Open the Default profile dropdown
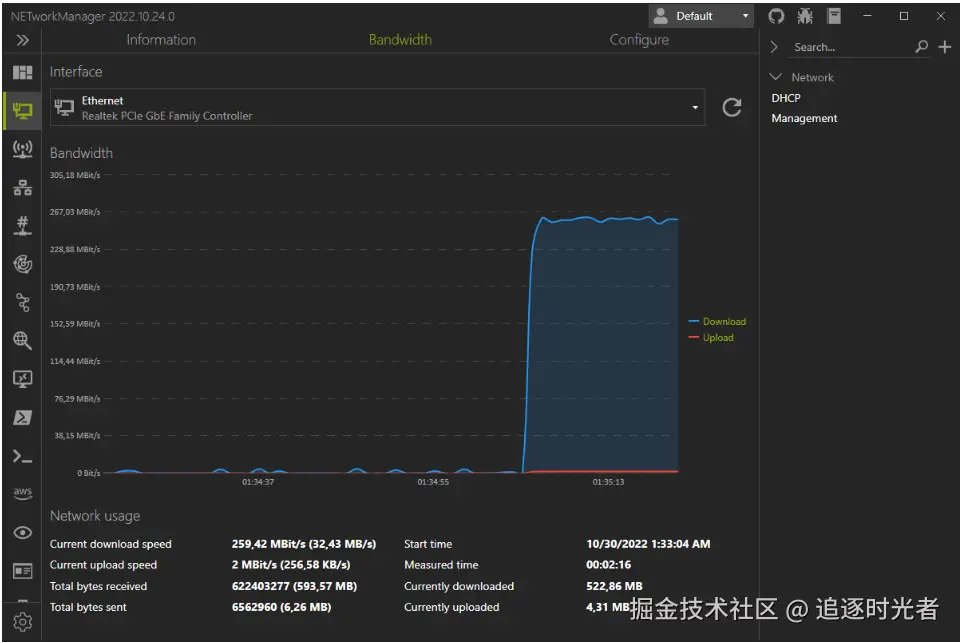Image resolution: width=960 pixels, height=643 pixels. coord(701,17)
